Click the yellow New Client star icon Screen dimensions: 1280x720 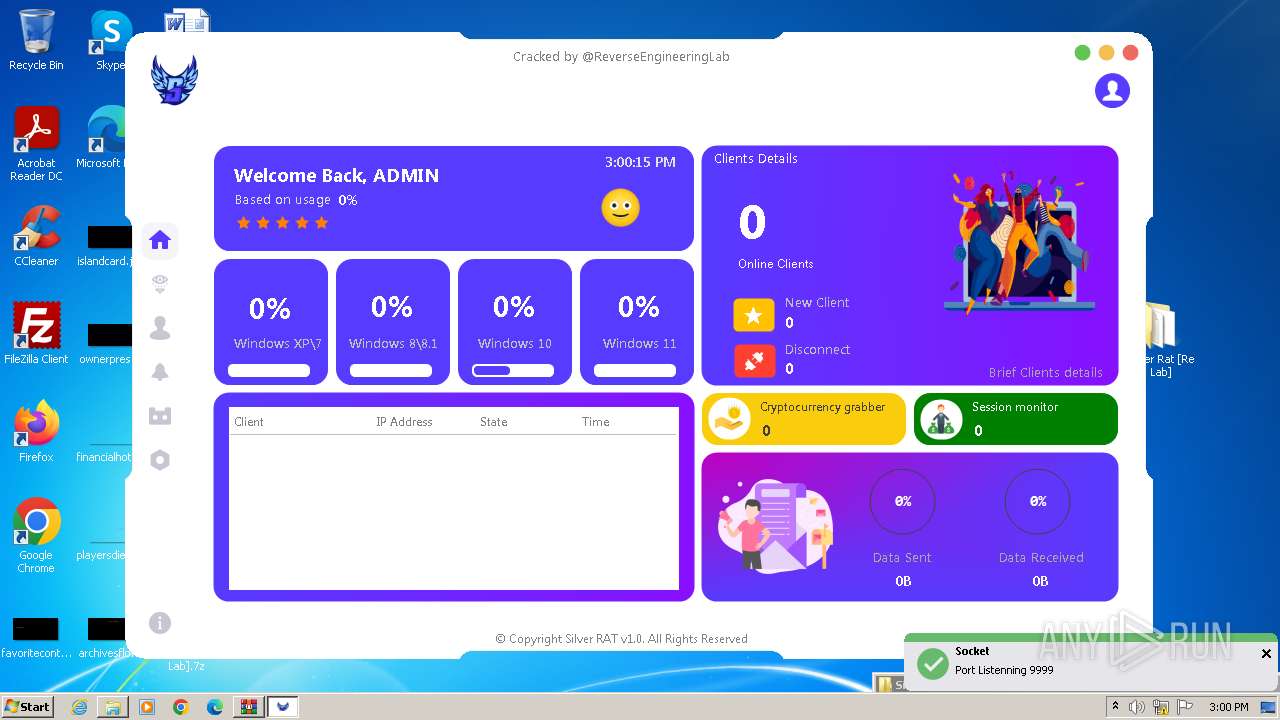pyautogui.click(x=754, y=315)
